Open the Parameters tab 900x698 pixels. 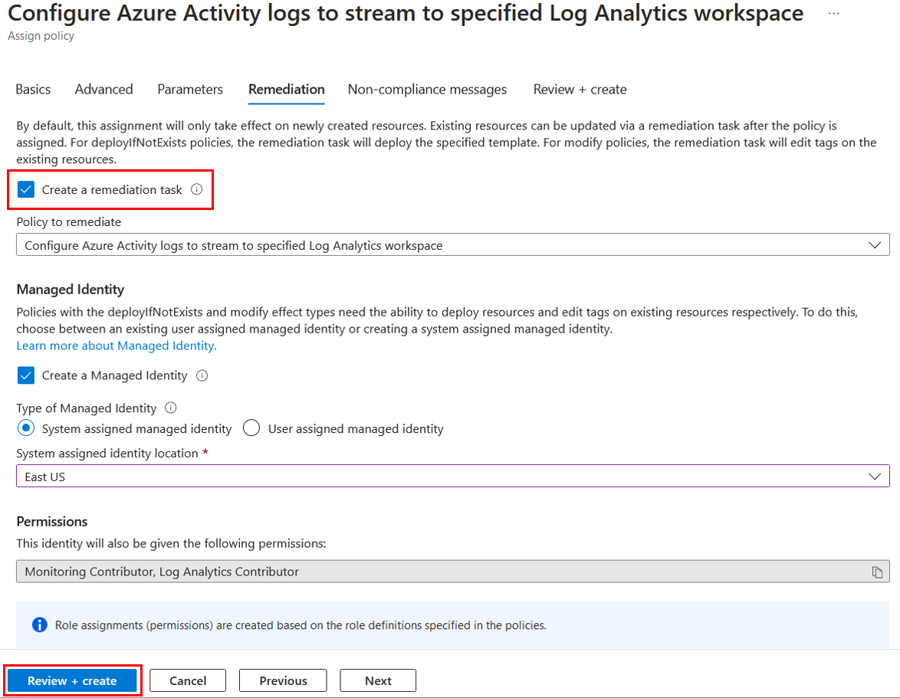(x=190, y=89)
